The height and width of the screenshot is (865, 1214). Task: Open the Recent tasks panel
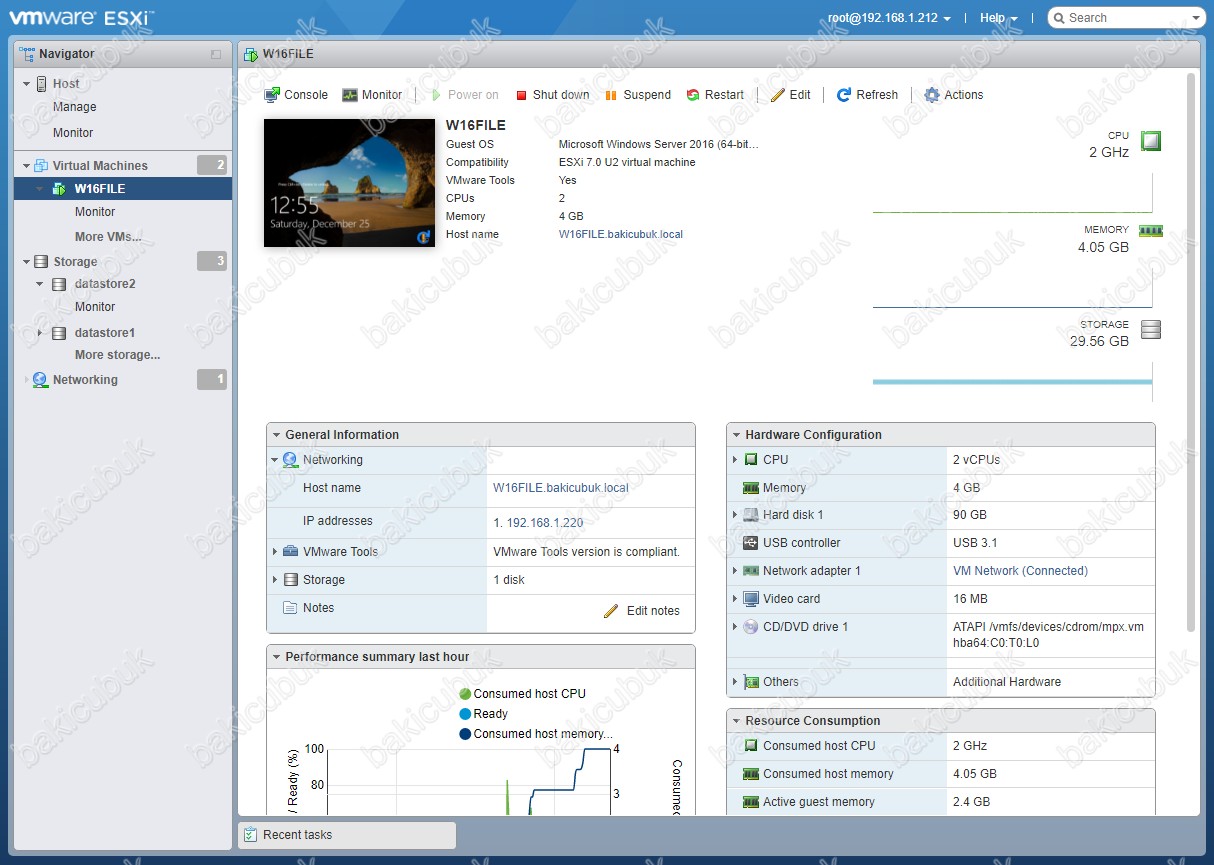pyautogui.click(x=347, y=835)
